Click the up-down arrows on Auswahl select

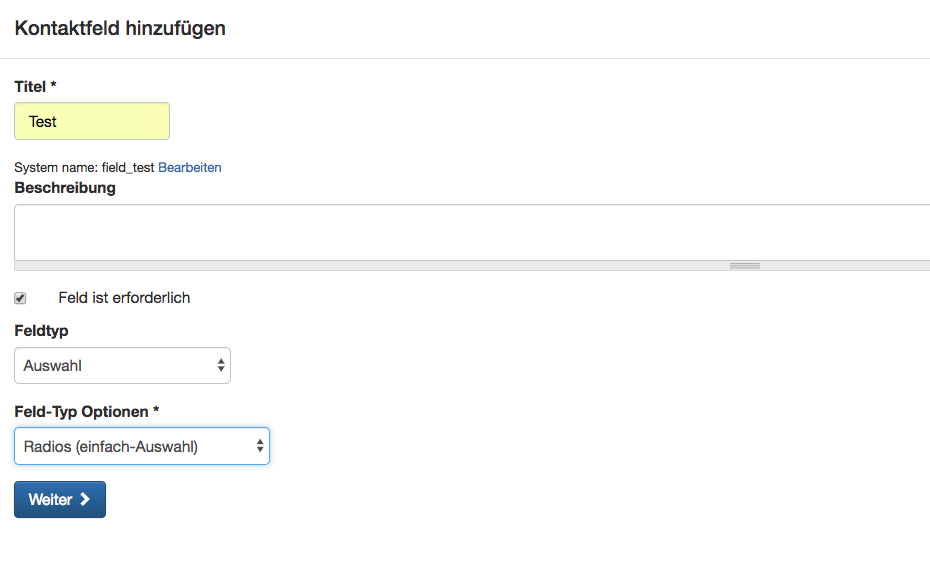[x=221, y=365]
